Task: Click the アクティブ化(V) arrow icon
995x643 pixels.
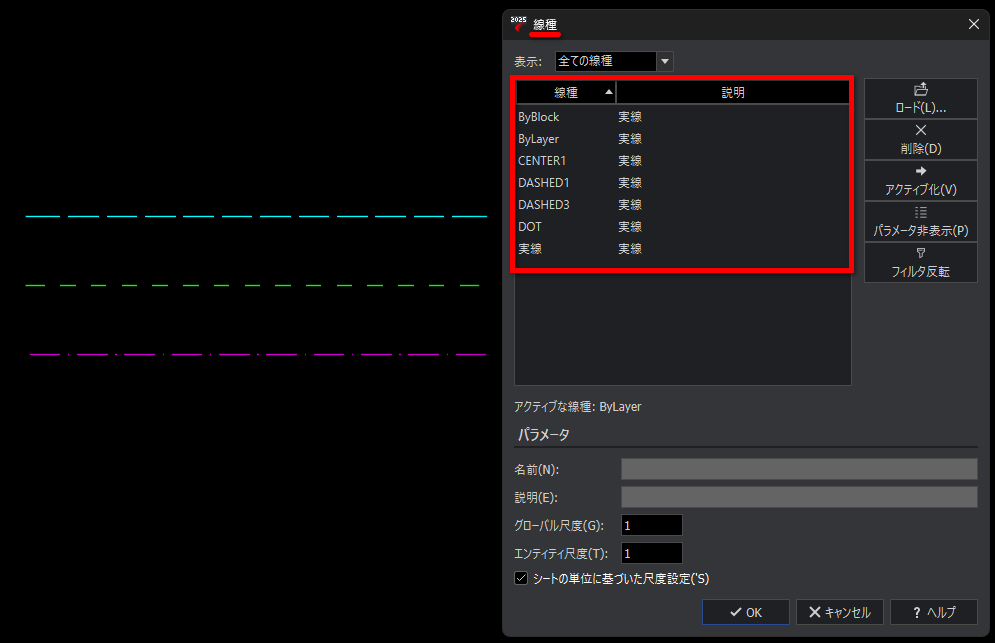Action: pyautogui.click(x=920, y=171)
